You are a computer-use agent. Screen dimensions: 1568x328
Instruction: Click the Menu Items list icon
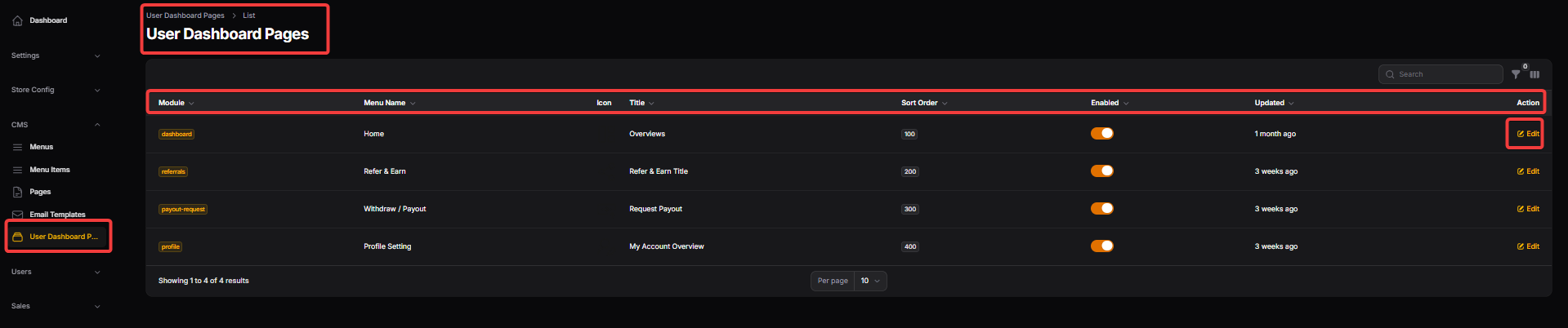click(17, 170)
